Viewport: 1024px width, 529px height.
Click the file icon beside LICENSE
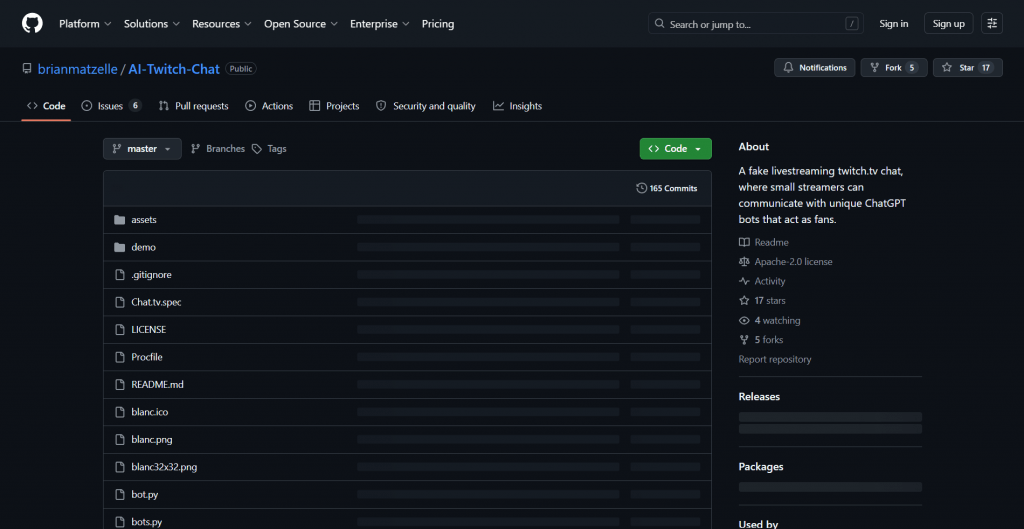(x=120, y=330)
